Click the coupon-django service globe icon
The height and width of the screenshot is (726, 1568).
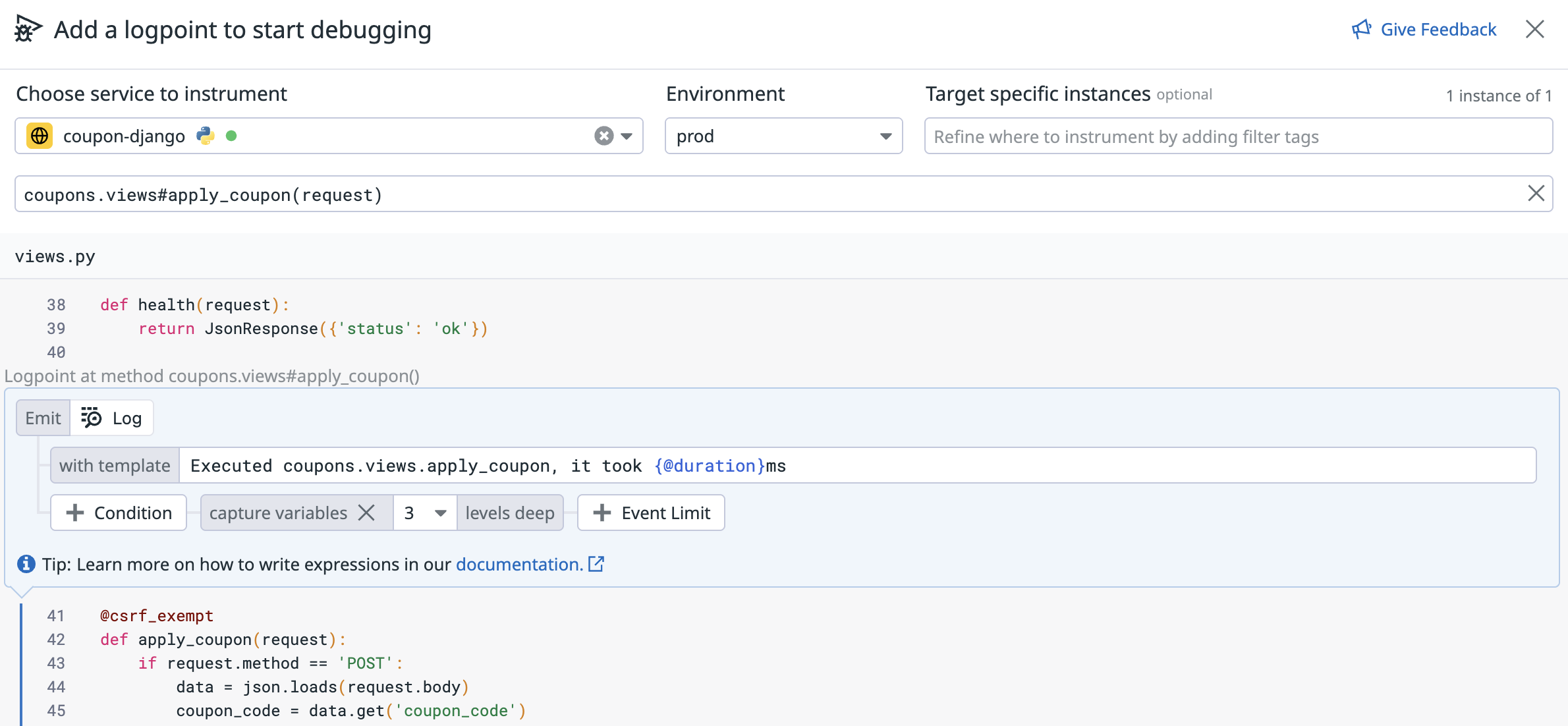click(x=40, y=136)
